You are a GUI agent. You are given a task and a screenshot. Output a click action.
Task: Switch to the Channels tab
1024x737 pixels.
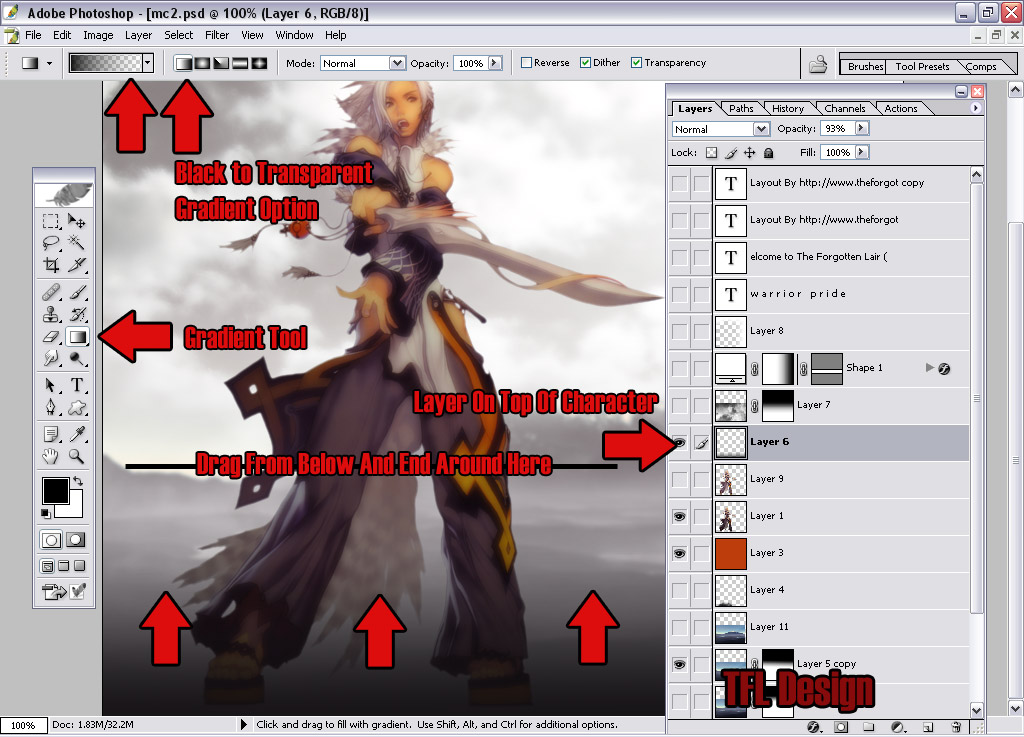[844, 108]
